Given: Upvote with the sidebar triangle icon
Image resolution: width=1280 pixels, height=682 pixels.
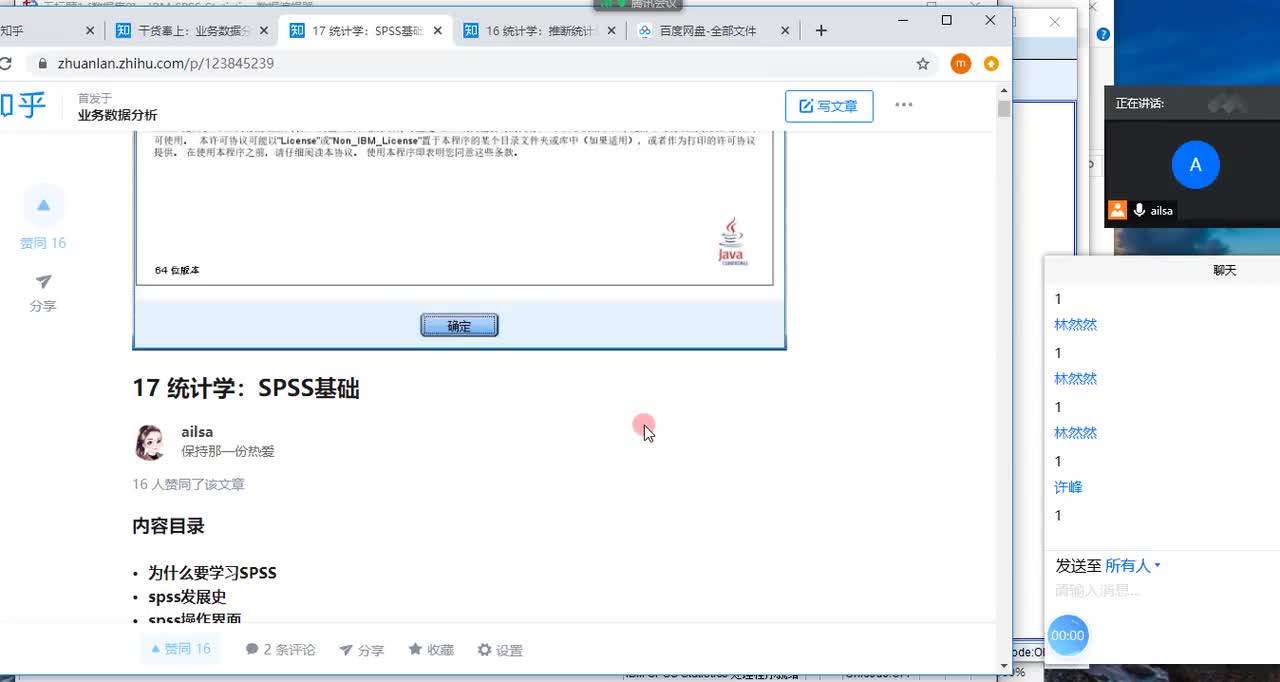Looking at the screenshot, I should click(43, 205).
